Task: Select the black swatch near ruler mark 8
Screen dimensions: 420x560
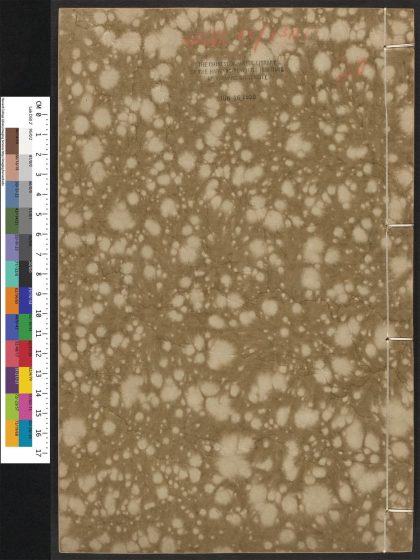Action: [25, 274]
